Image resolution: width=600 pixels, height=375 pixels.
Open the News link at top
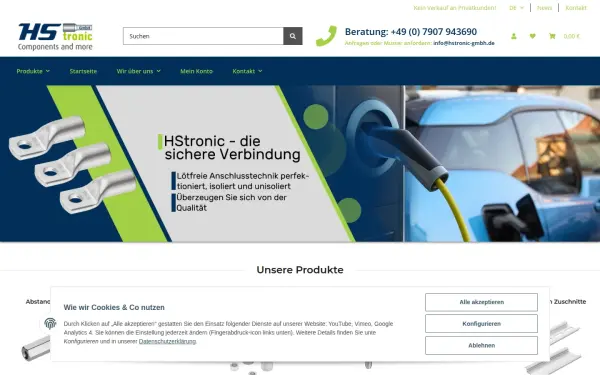tap(544, 8)
